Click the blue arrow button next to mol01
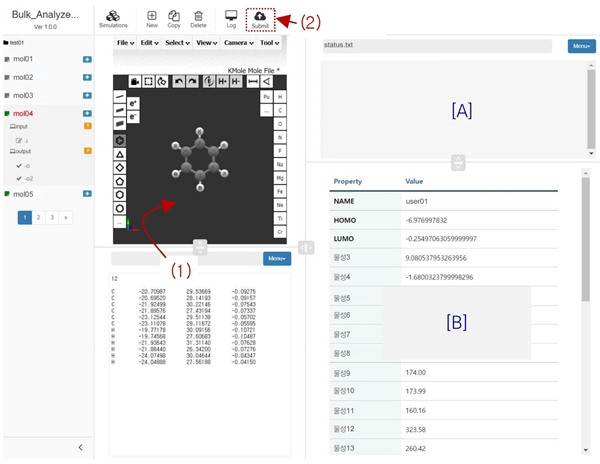 (87, 60)
